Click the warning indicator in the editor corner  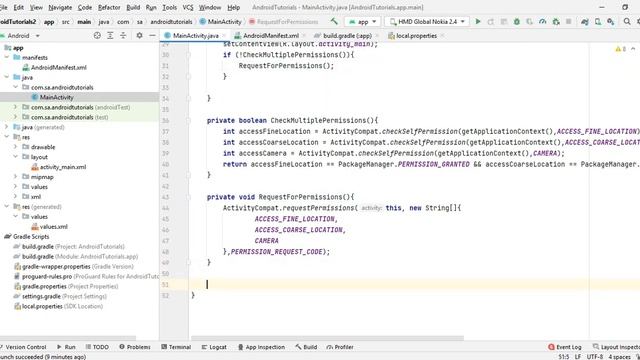click(620, 49)
